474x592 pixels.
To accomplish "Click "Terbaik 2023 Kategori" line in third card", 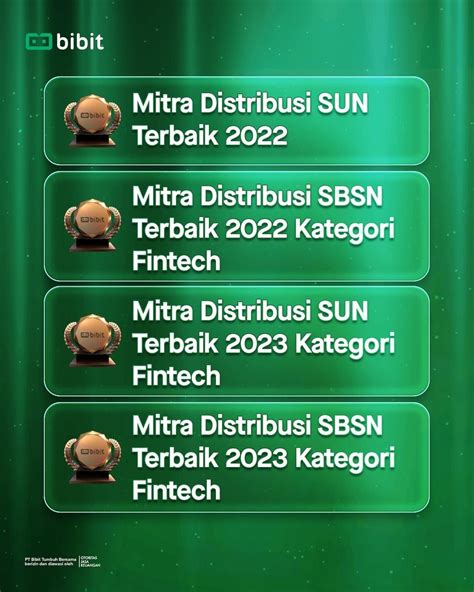I will point(264,344).
